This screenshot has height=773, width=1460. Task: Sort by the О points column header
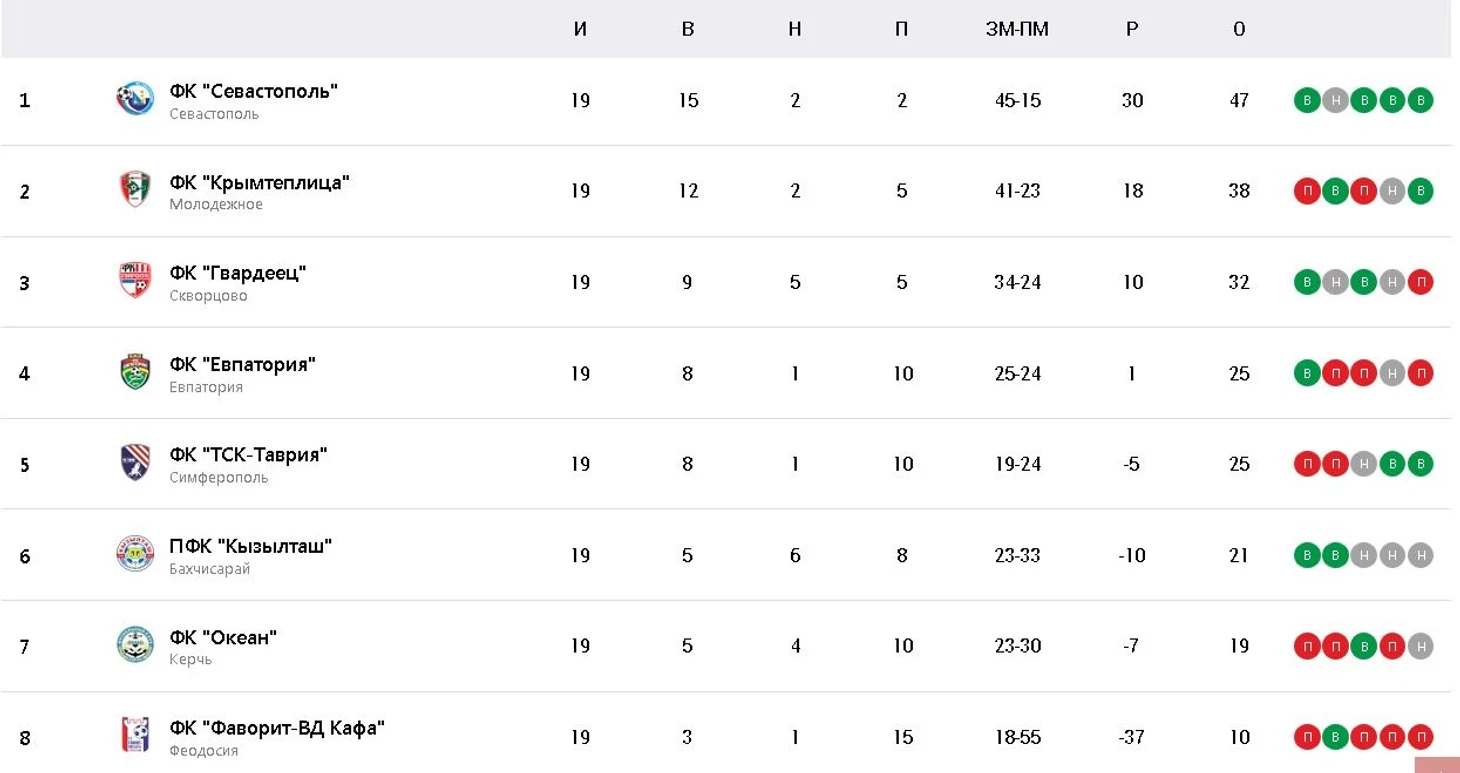[x=1239, y=29]
